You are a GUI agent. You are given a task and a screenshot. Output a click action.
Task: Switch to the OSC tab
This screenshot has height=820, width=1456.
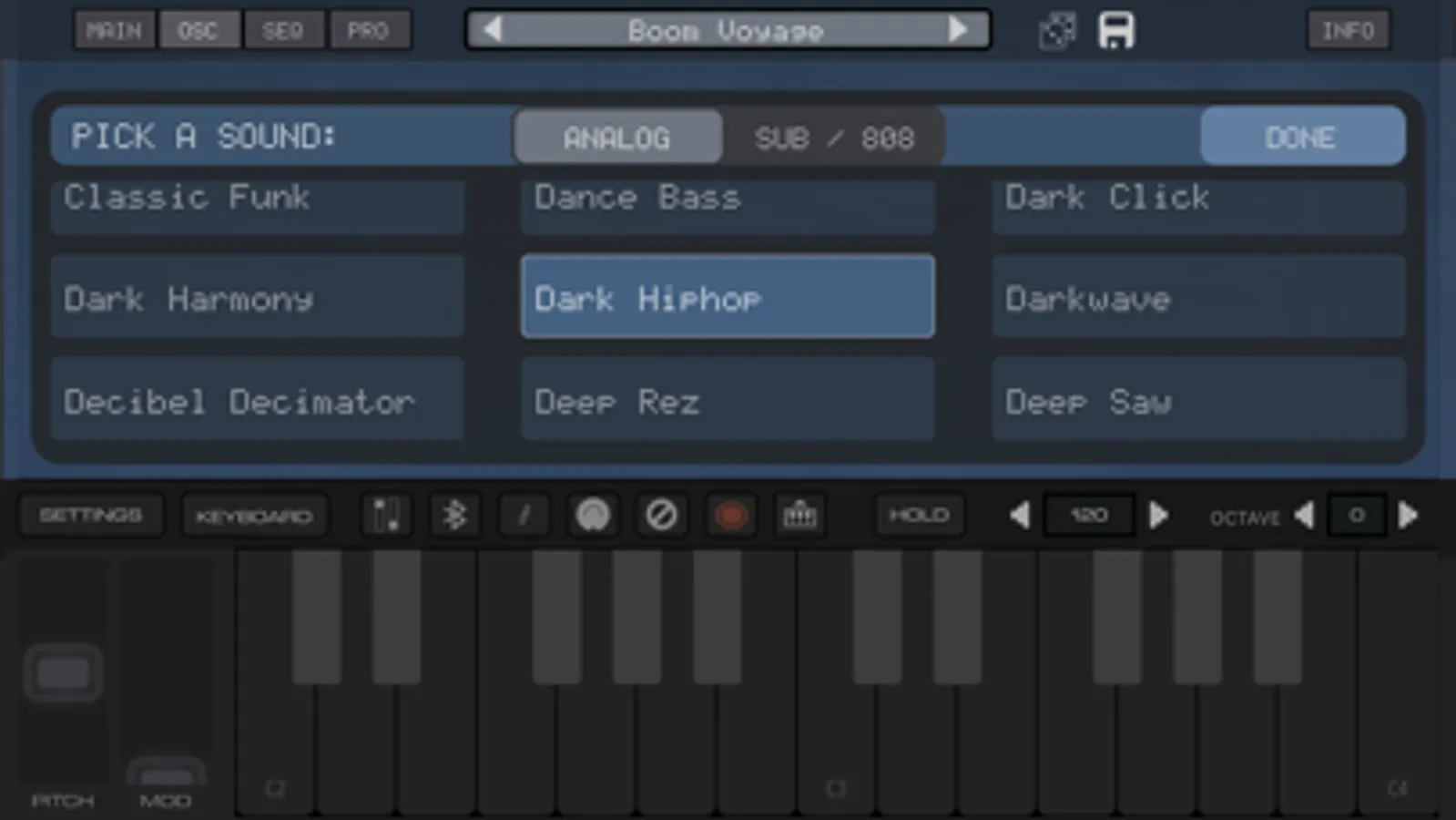point(199,31)
